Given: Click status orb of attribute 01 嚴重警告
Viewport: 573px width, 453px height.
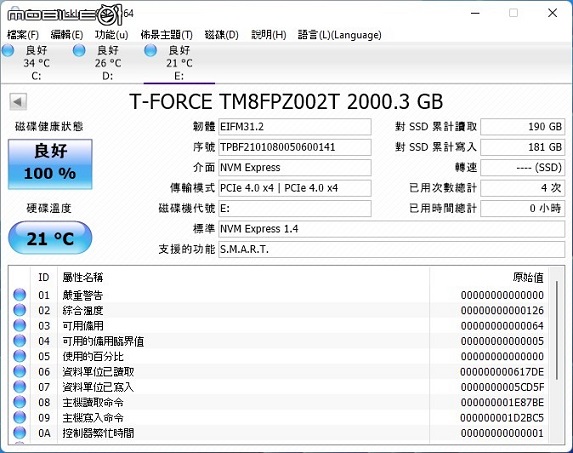Looking at the screenshot, I should tap(20, 295).
